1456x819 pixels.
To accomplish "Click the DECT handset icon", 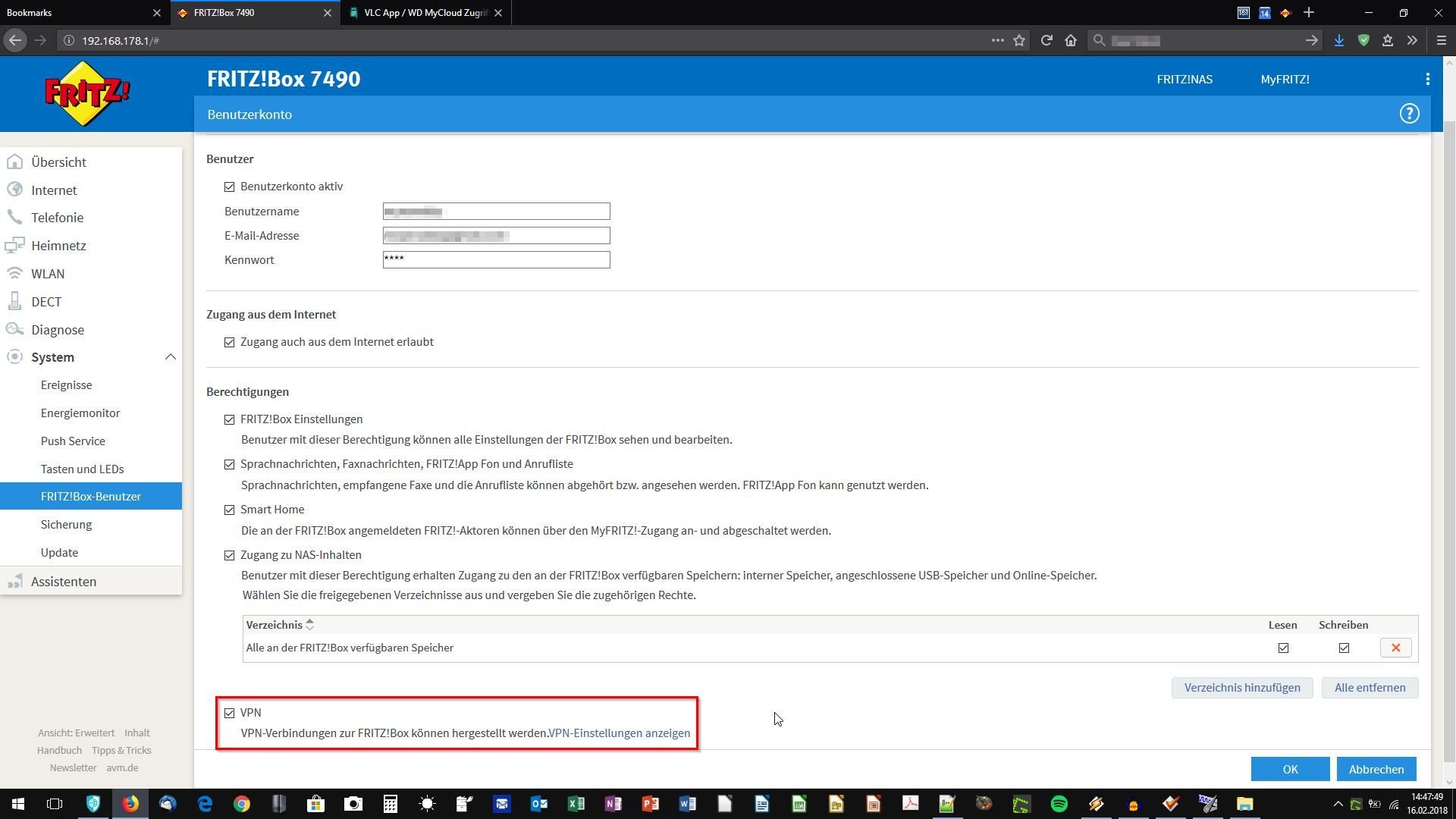I will pyautogui.click(x=14, y=302).
